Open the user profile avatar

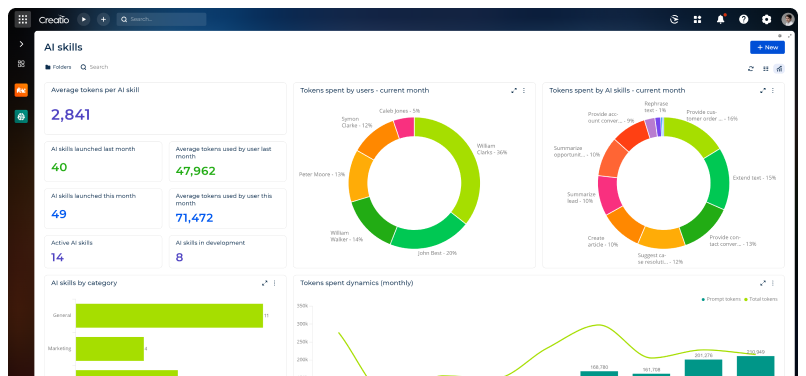tap(788, 20)
